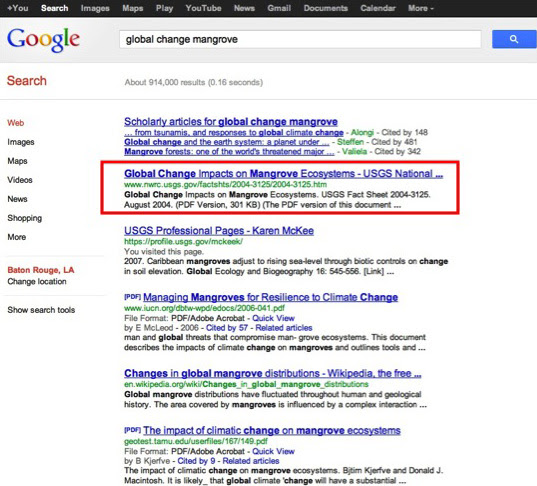Select Shopping filter in left sidebar
The height and width of the screenshot is (486, 537).
[x=25, y=218]
